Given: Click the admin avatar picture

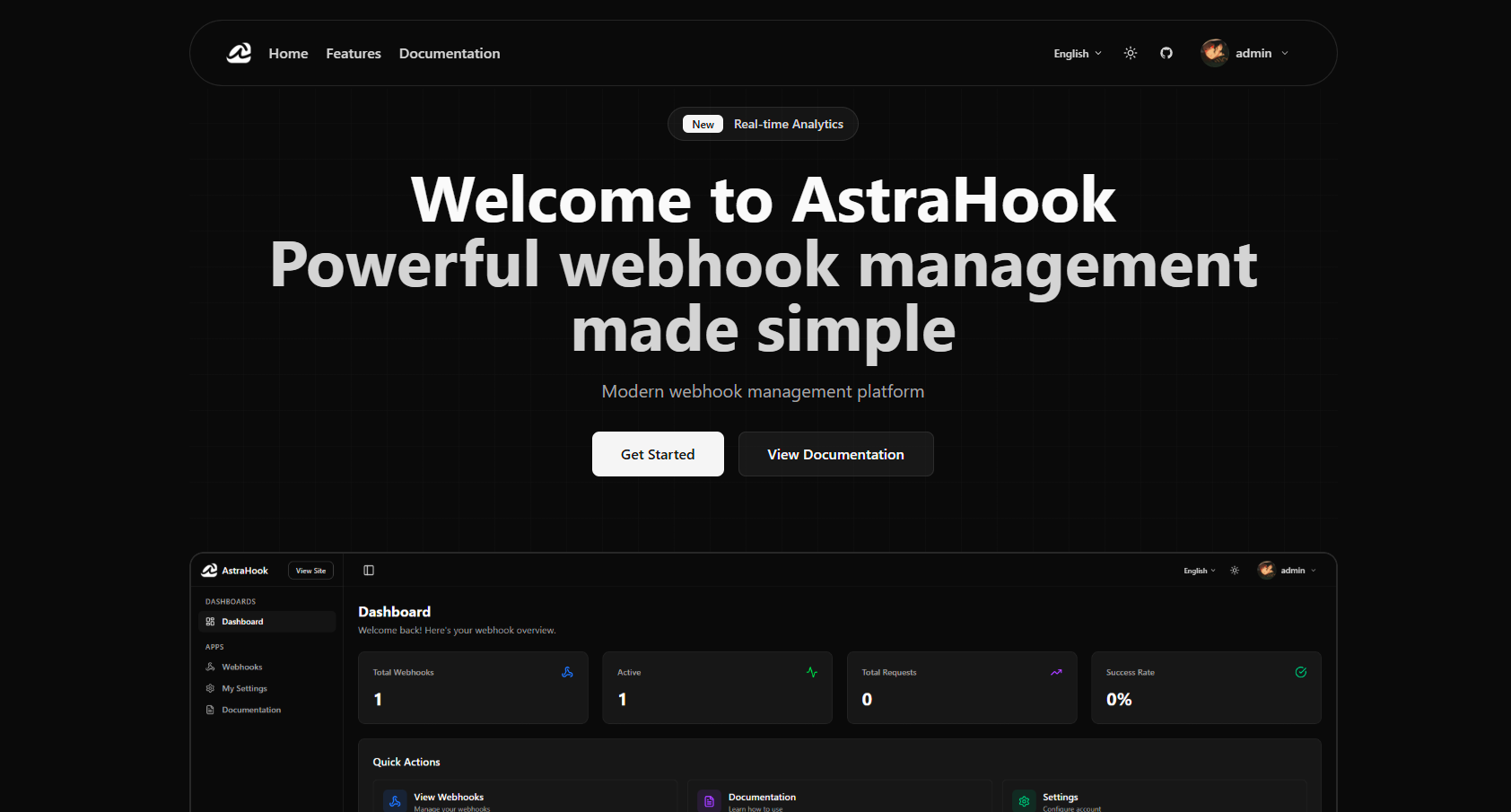Looking at the screenshot, I should (x=1213, y=53).
